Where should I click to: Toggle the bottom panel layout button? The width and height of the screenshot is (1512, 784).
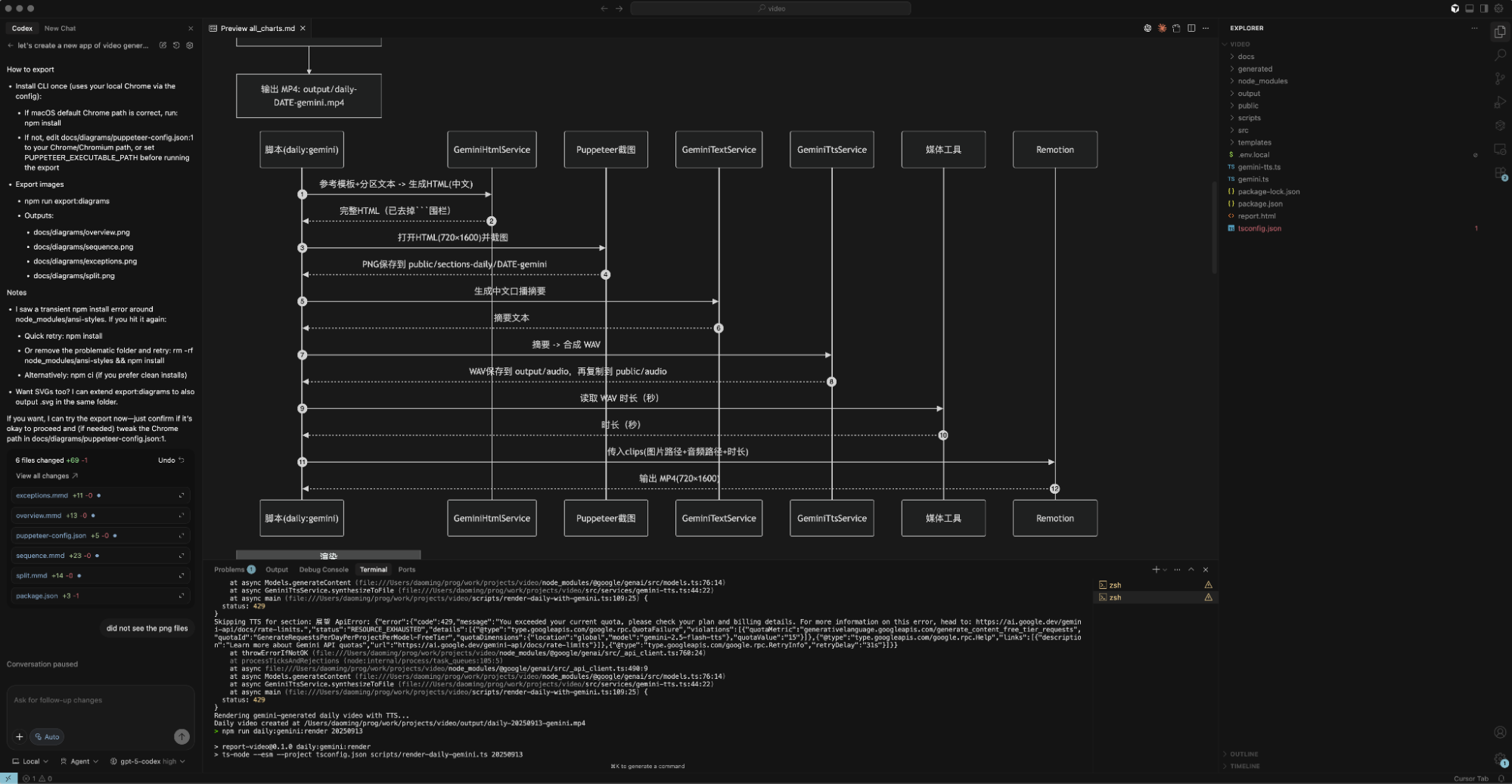(x=1470, y=8)
